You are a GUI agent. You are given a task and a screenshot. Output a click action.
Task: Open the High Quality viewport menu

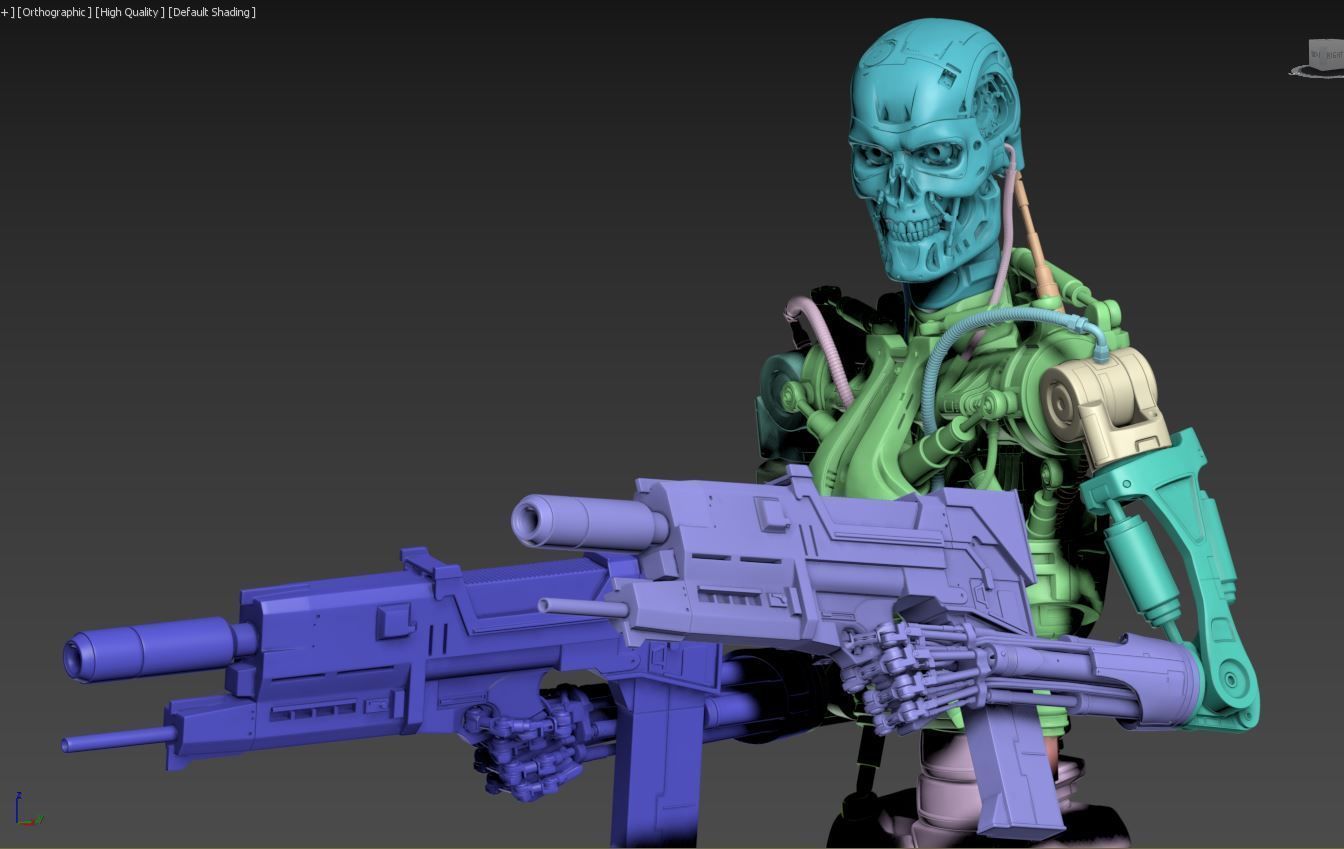click(130, 12)
